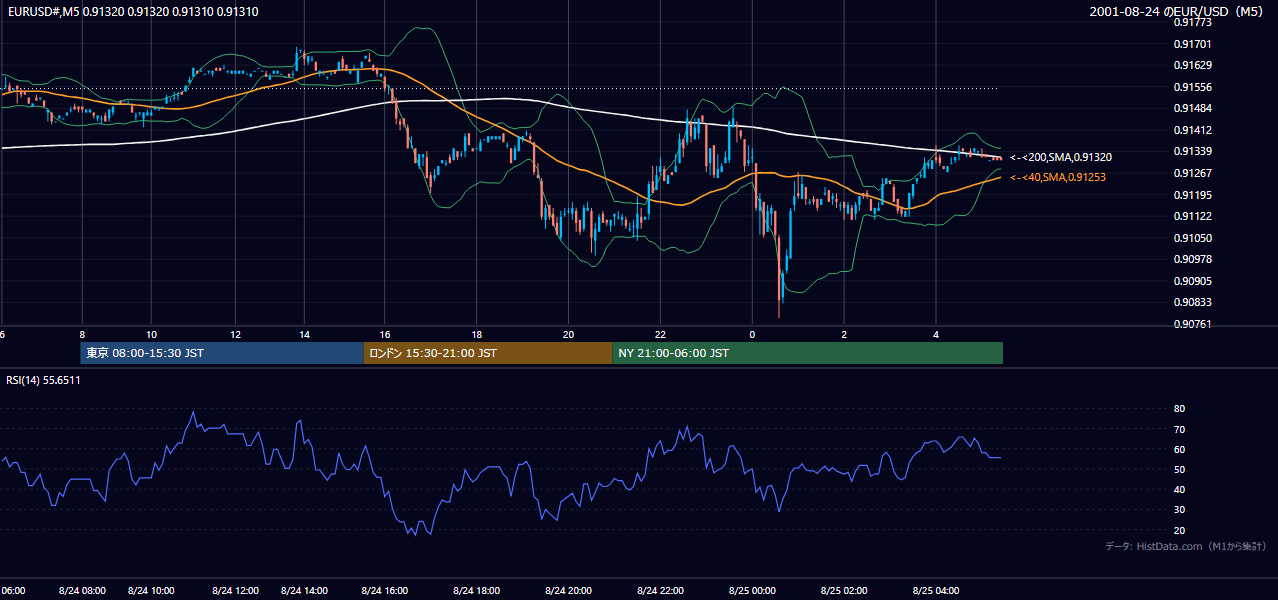
Task: Click RSI scale value 20
Action: [1179, 530]
